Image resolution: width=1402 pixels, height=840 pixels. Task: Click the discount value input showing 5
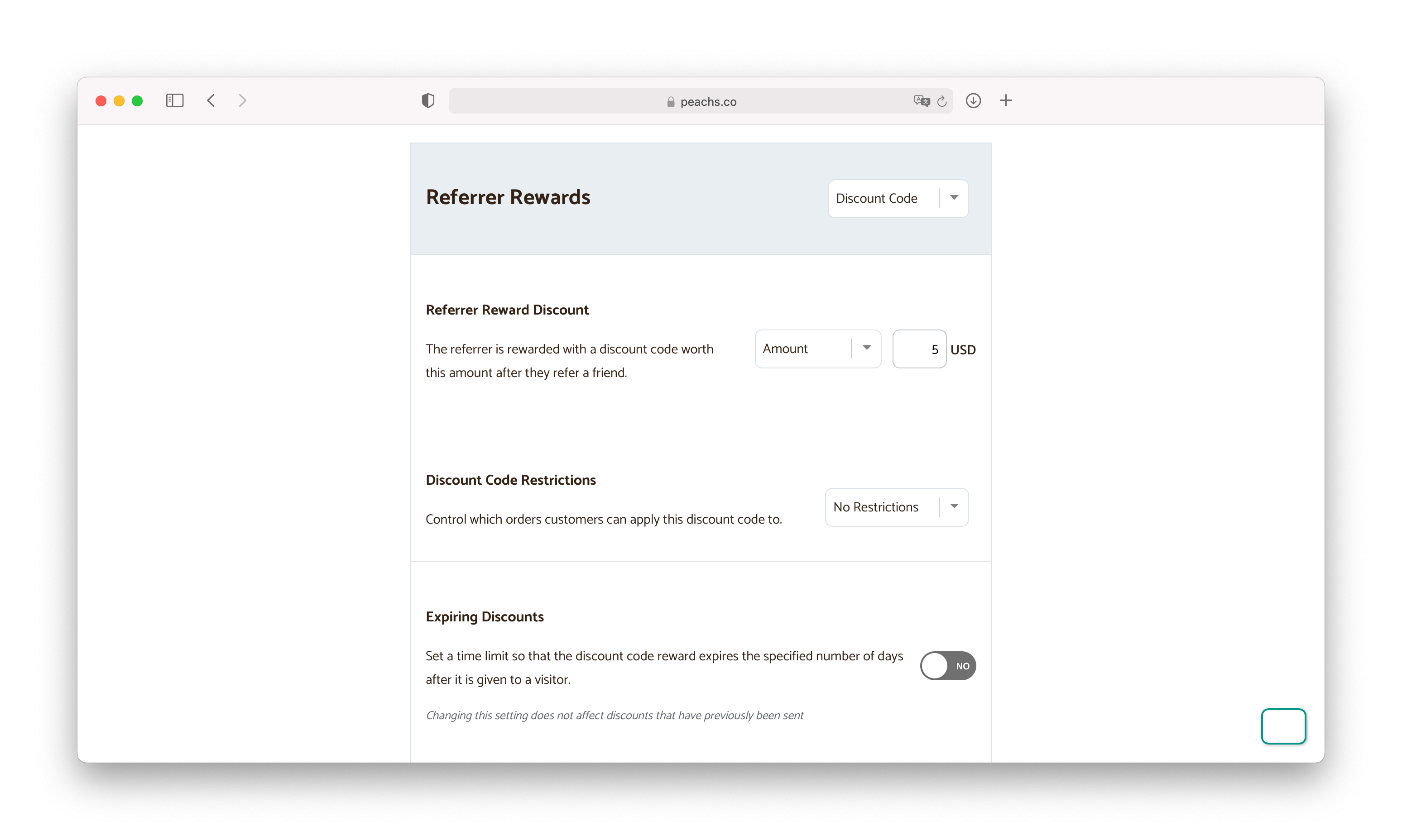click(918, 349)
